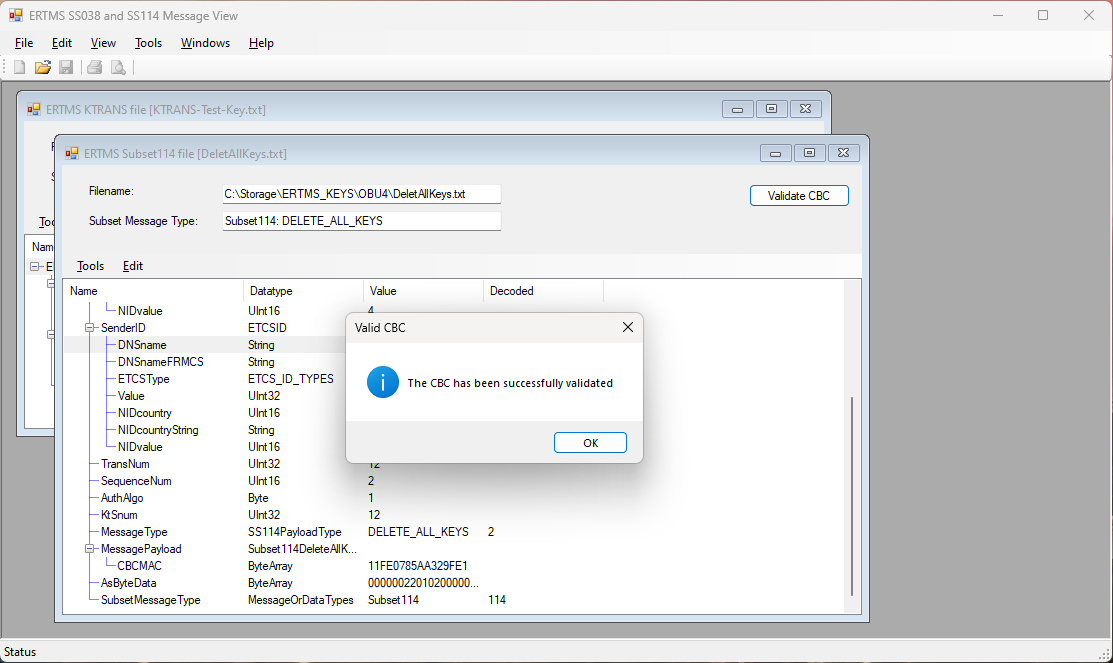The width and height of the screenshot is (1113, 663).
Task: Open the File menu
Action: tap(24, 43)
